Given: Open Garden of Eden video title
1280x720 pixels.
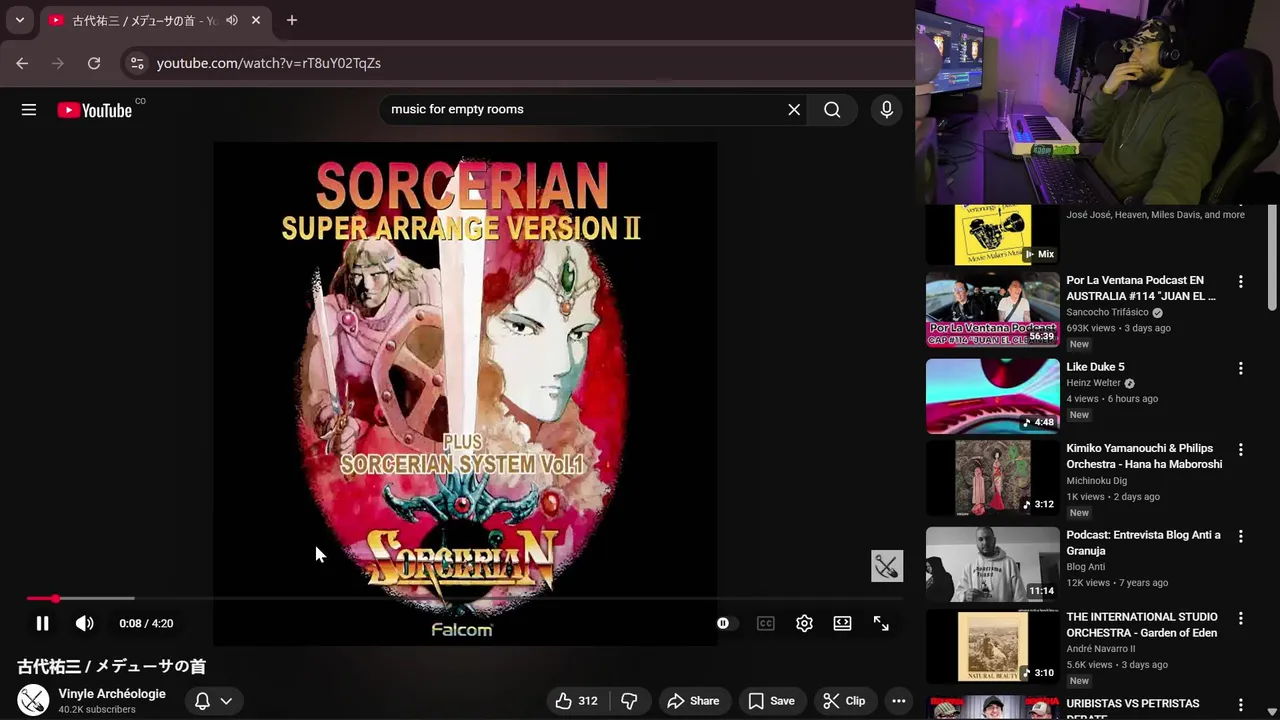Looking at the screenshot, I should pos(1142,625).
